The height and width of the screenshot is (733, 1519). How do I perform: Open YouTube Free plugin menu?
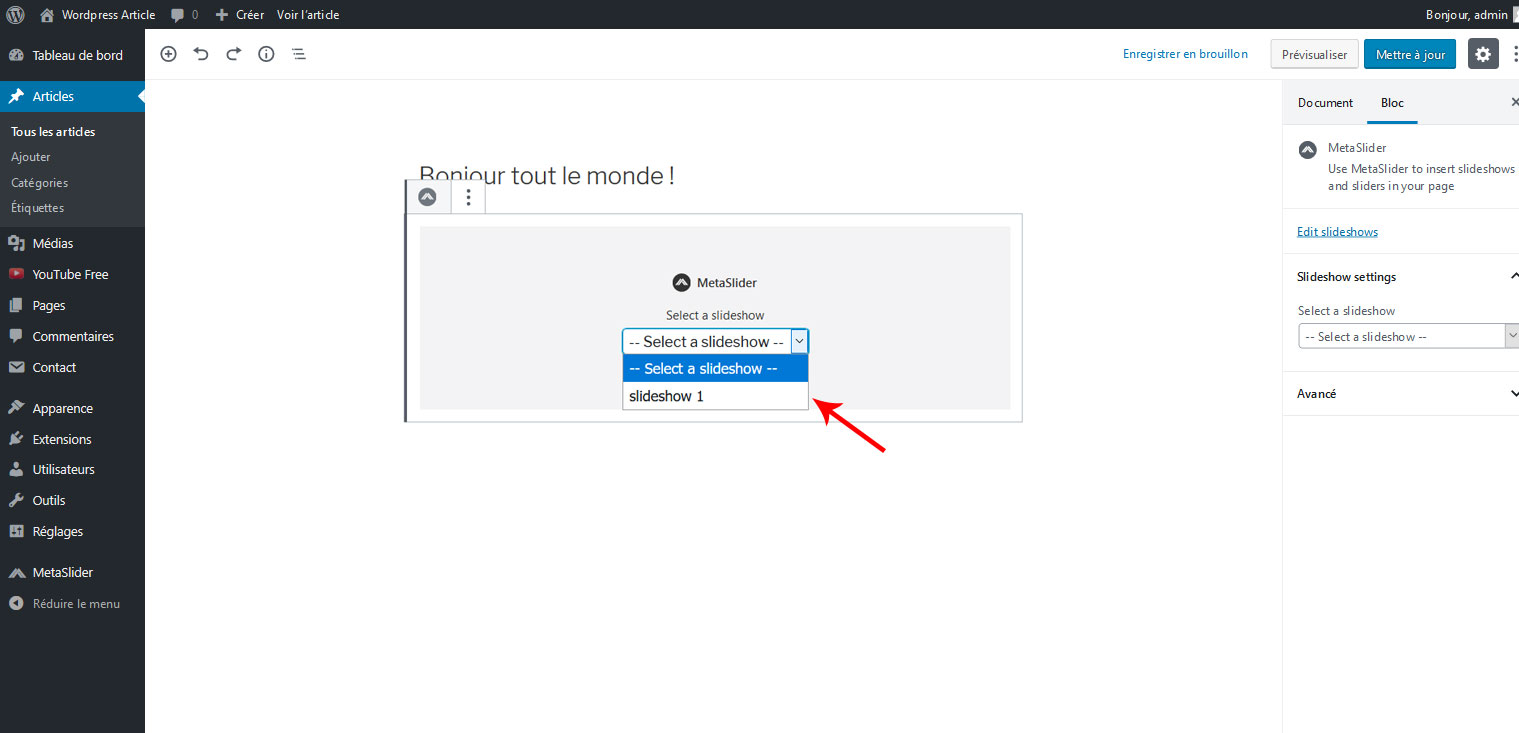pyautogui.click(x=72, y=274)
